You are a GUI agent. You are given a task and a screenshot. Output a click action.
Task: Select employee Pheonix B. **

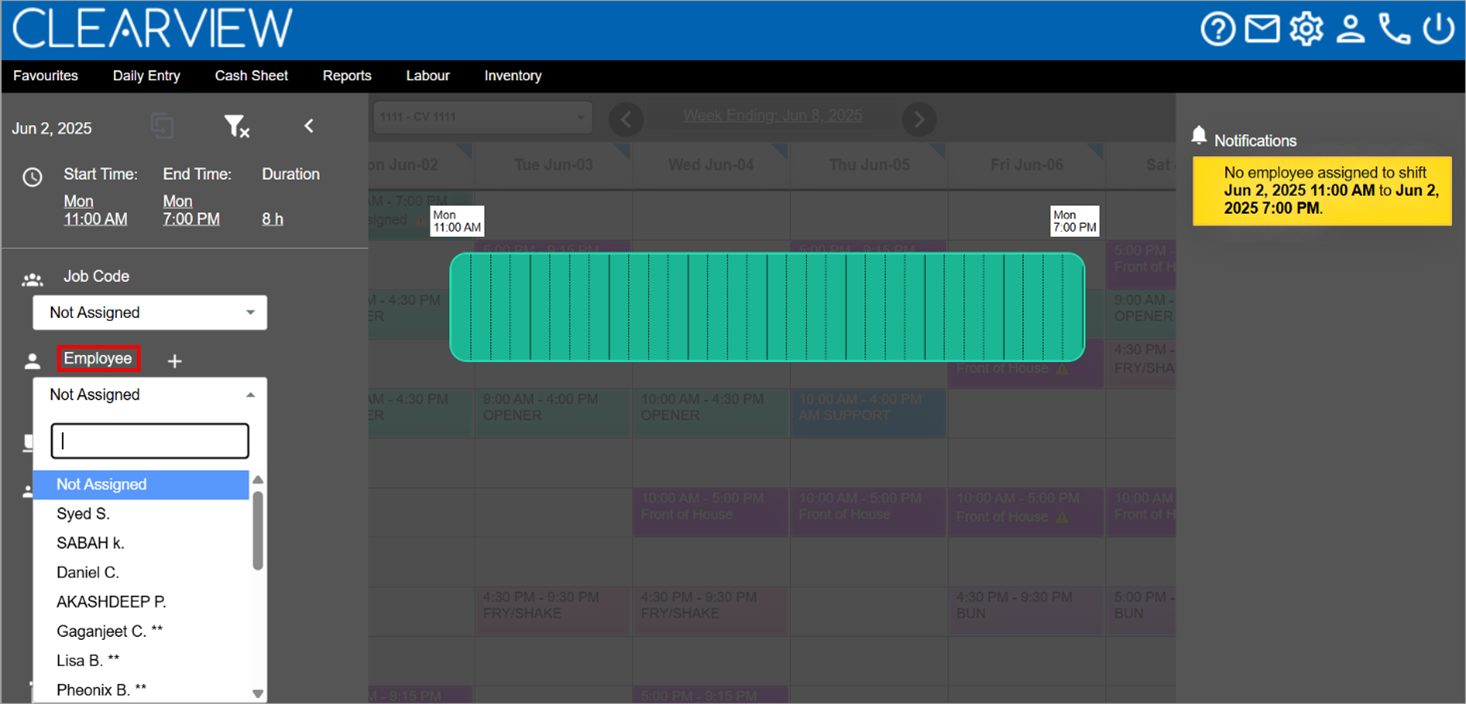[141, 690]
